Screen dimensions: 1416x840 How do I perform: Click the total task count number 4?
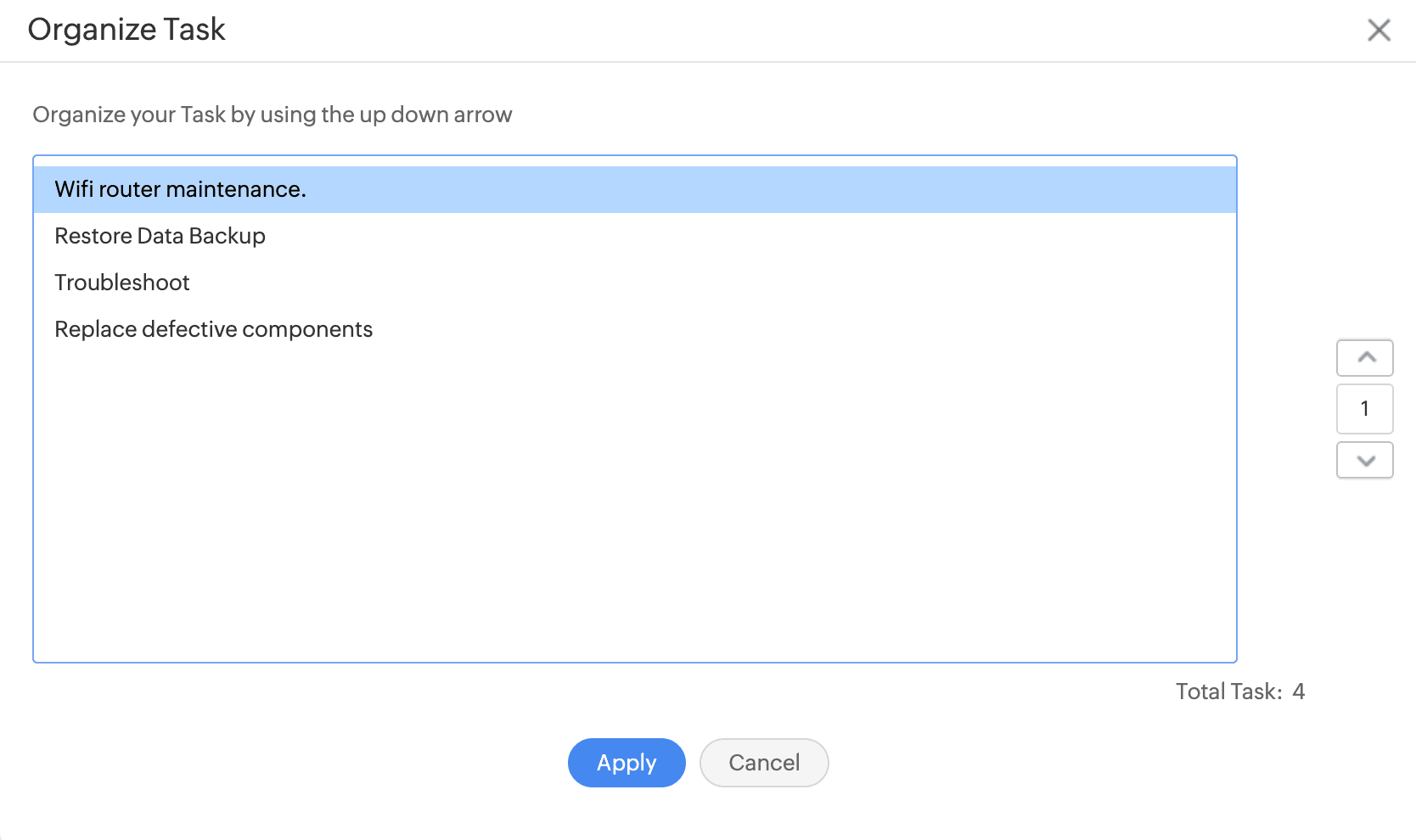click(x=1299, y=692)
